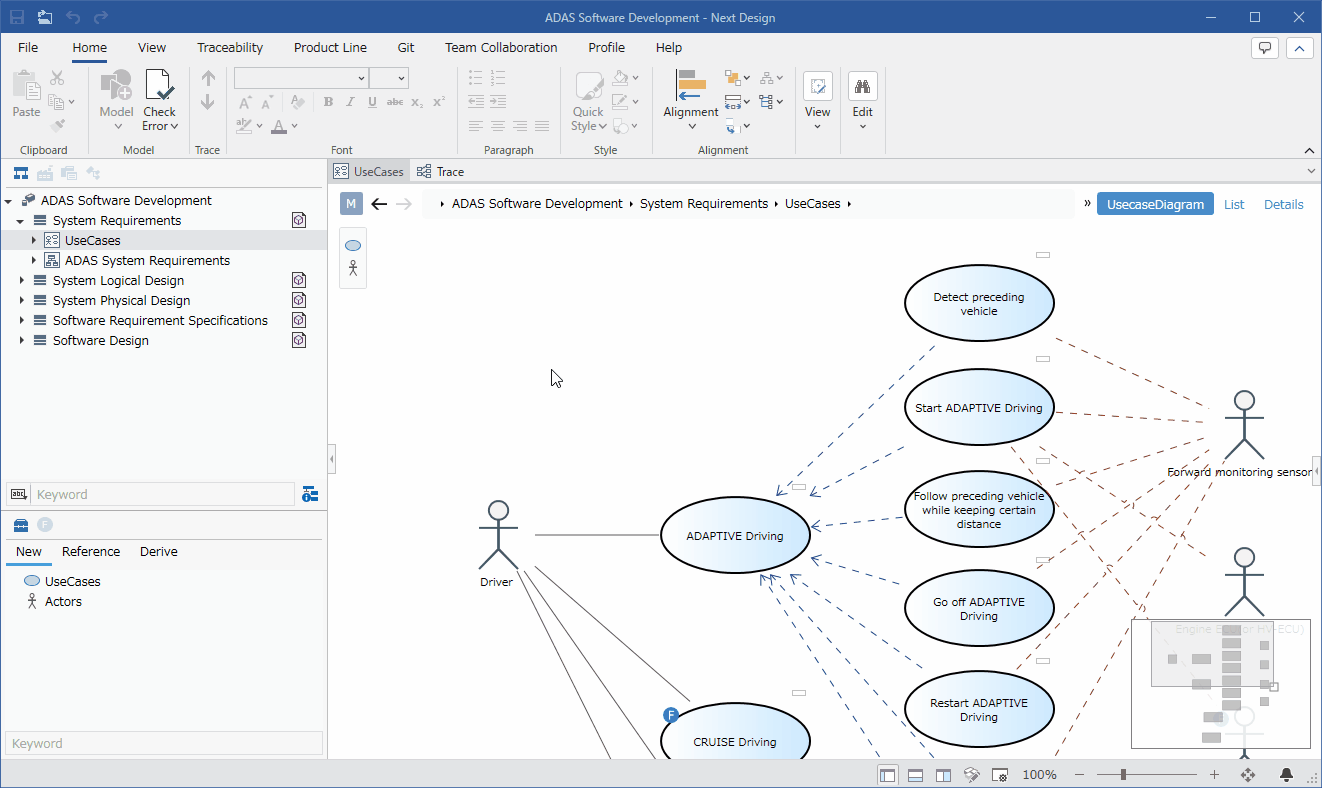Click the View editor icon in ribbon

[x=818, y=86]
